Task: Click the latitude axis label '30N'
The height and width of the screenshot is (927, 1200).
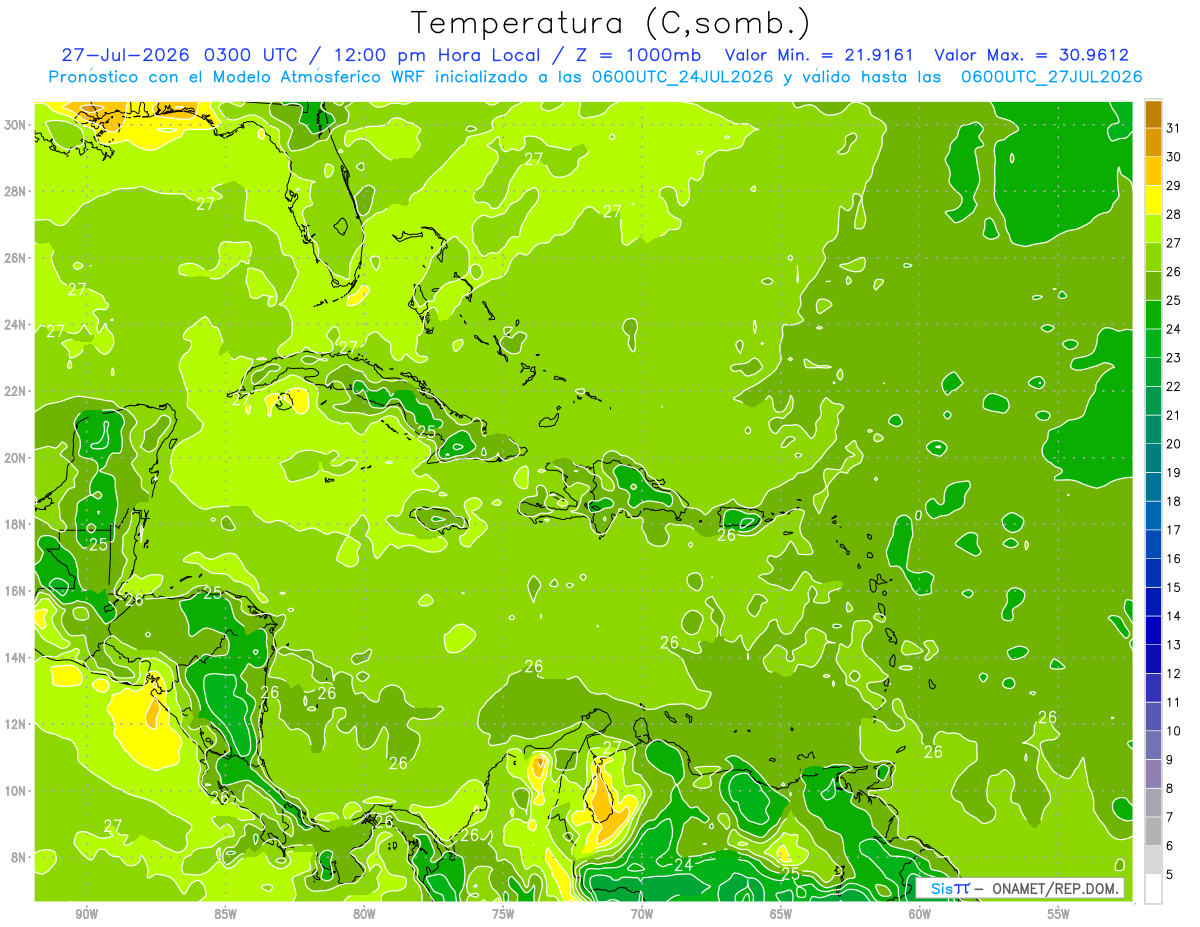Action: click(x=17, y=124)
